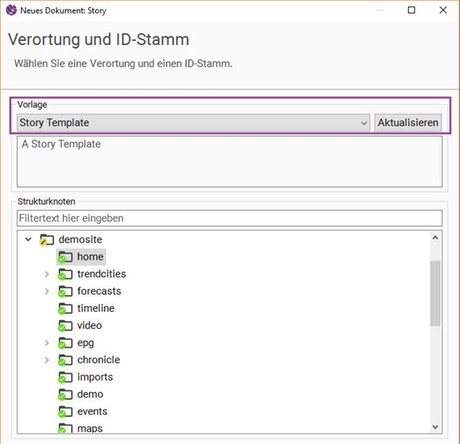The height and width of the screenshot is (444, 460).
Task: Click the 'A Story Template' description box
Action: click(x=230, y=162)
